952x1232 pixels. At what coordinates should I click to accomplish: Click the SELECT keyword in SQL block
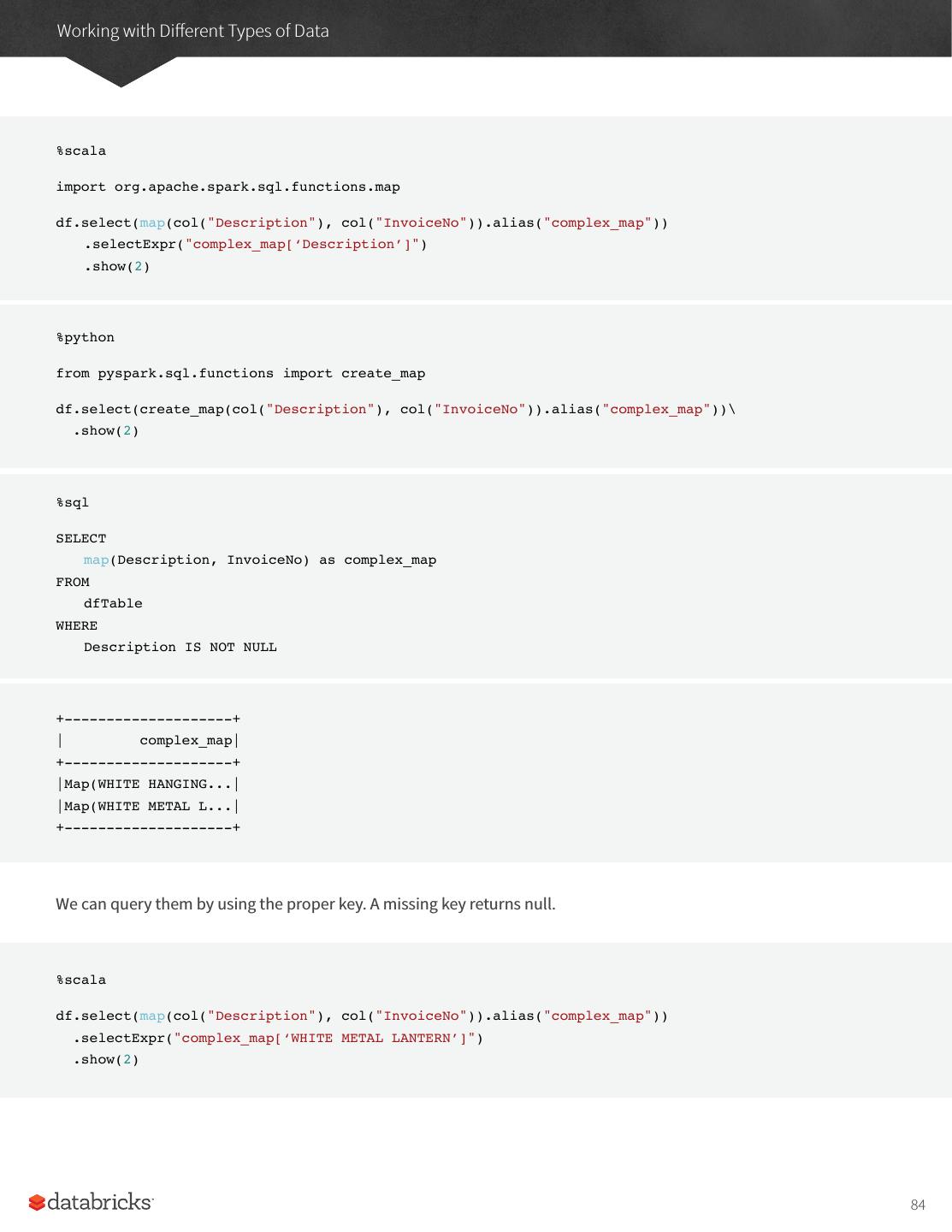81,539
